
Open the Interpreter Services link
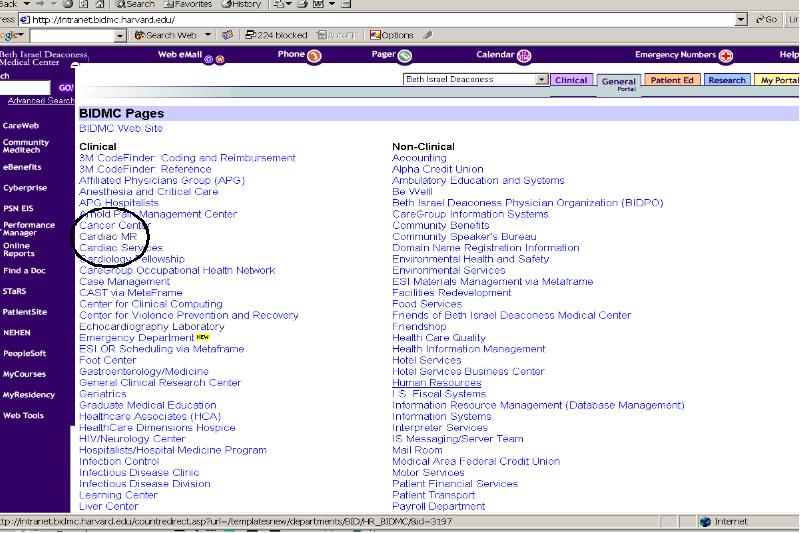440,427
